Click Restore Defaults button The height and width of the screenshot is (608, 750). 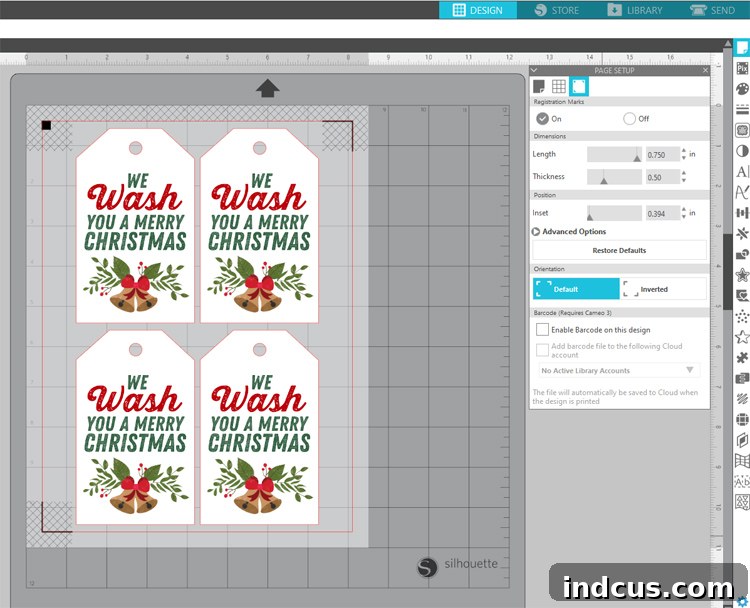pos(619,250)
